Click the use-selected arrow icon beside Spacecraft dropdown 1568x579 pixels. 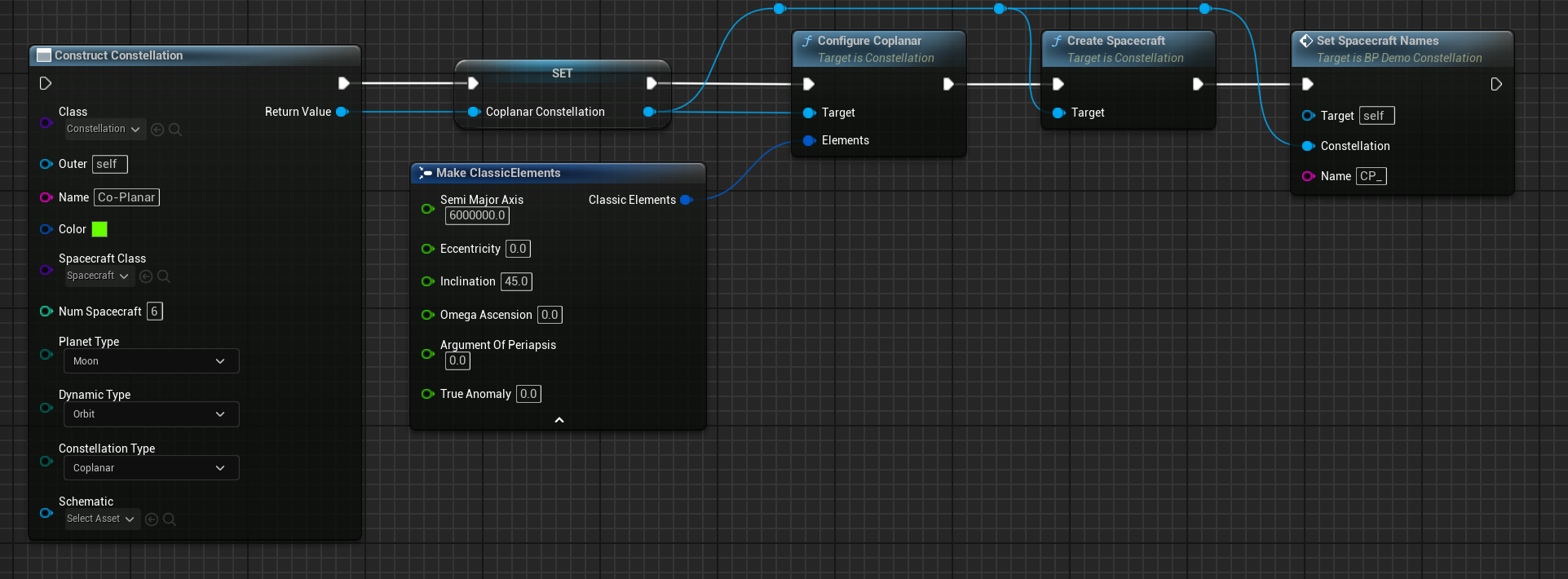tap(146, 276)
